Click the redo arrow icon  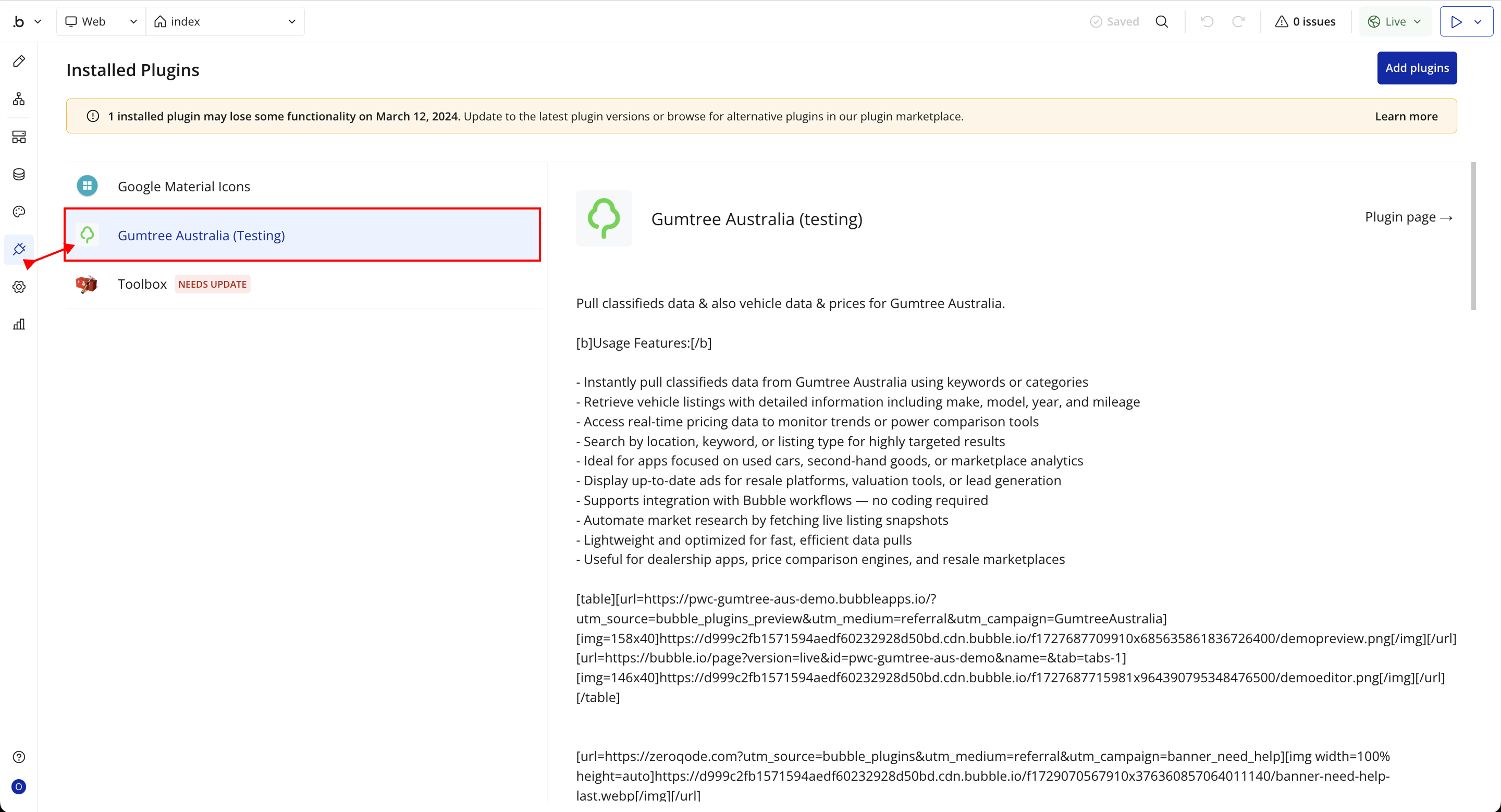[1238, 21]
